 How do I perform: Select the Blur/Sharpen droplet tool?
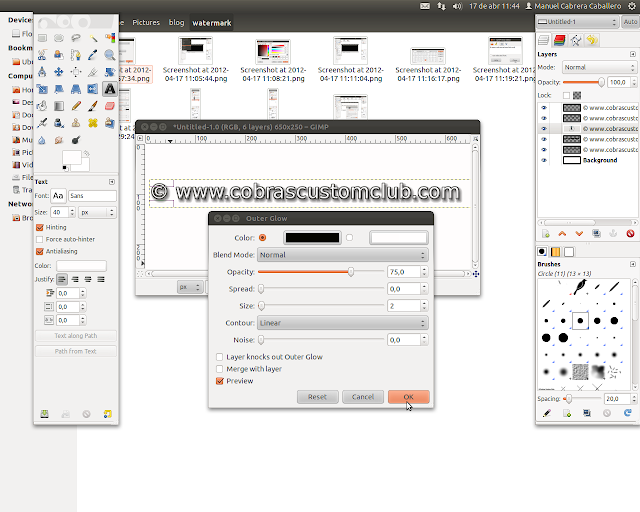point(42,140)
